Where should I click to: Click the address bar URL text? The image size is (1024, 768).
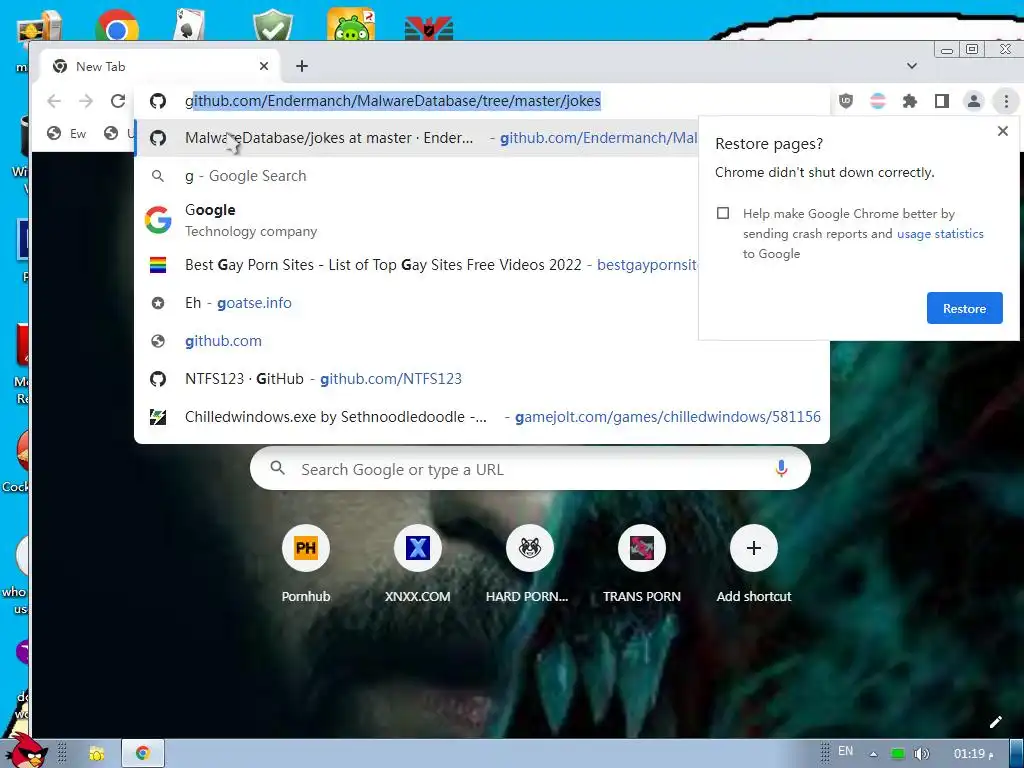tap(392, 101)
